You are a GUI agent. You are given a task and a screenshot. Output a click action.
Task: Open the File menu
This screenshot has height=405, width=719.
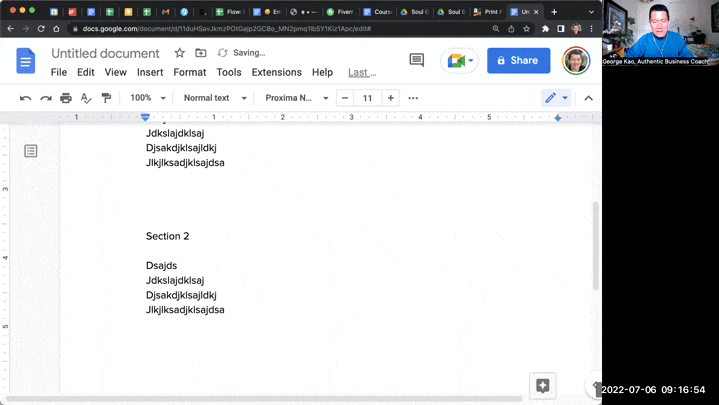[x=59, y=72]
